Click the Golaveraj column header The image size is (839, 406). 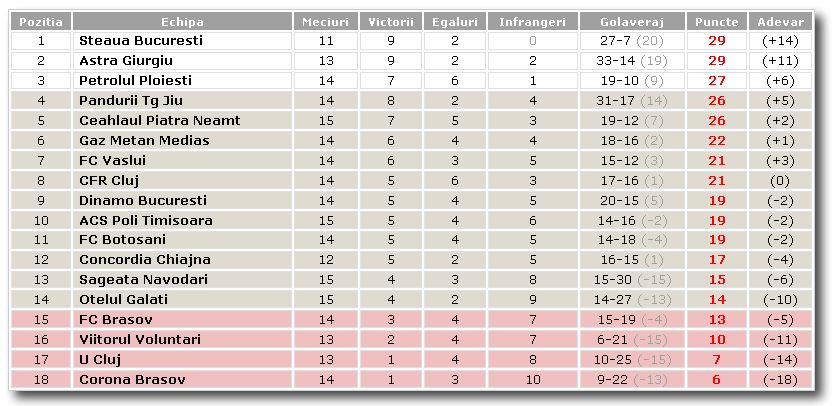[x=632, y=22]
